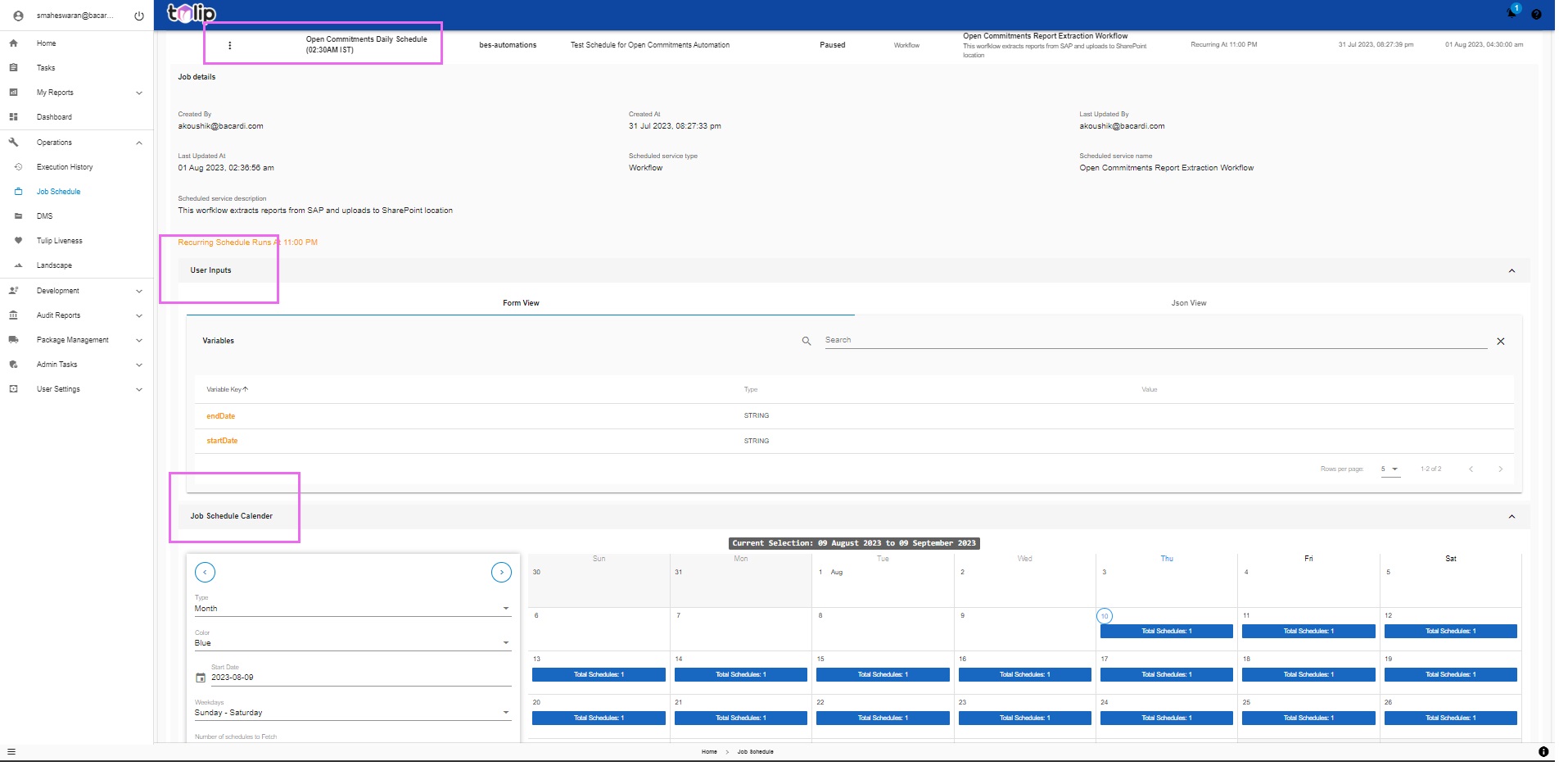Screen dimensions: 1568x766
Task: Open the calendar Type Month dropdown
Action: [352, 609]
